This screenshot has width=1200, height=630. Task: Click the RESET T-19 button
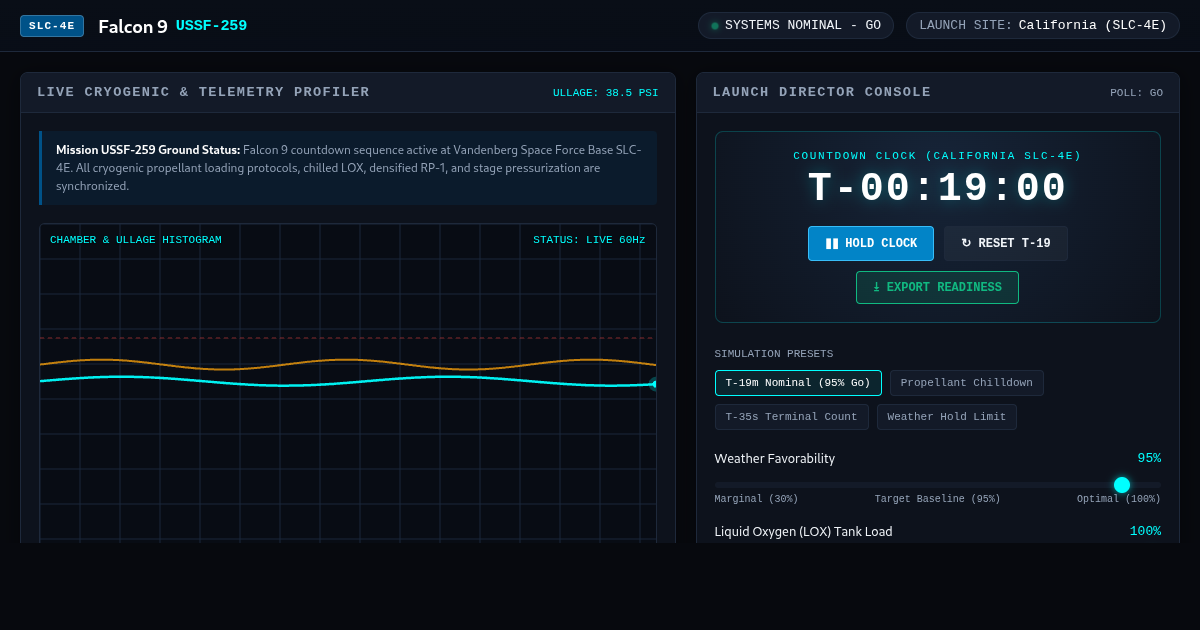coord(1006,243)
